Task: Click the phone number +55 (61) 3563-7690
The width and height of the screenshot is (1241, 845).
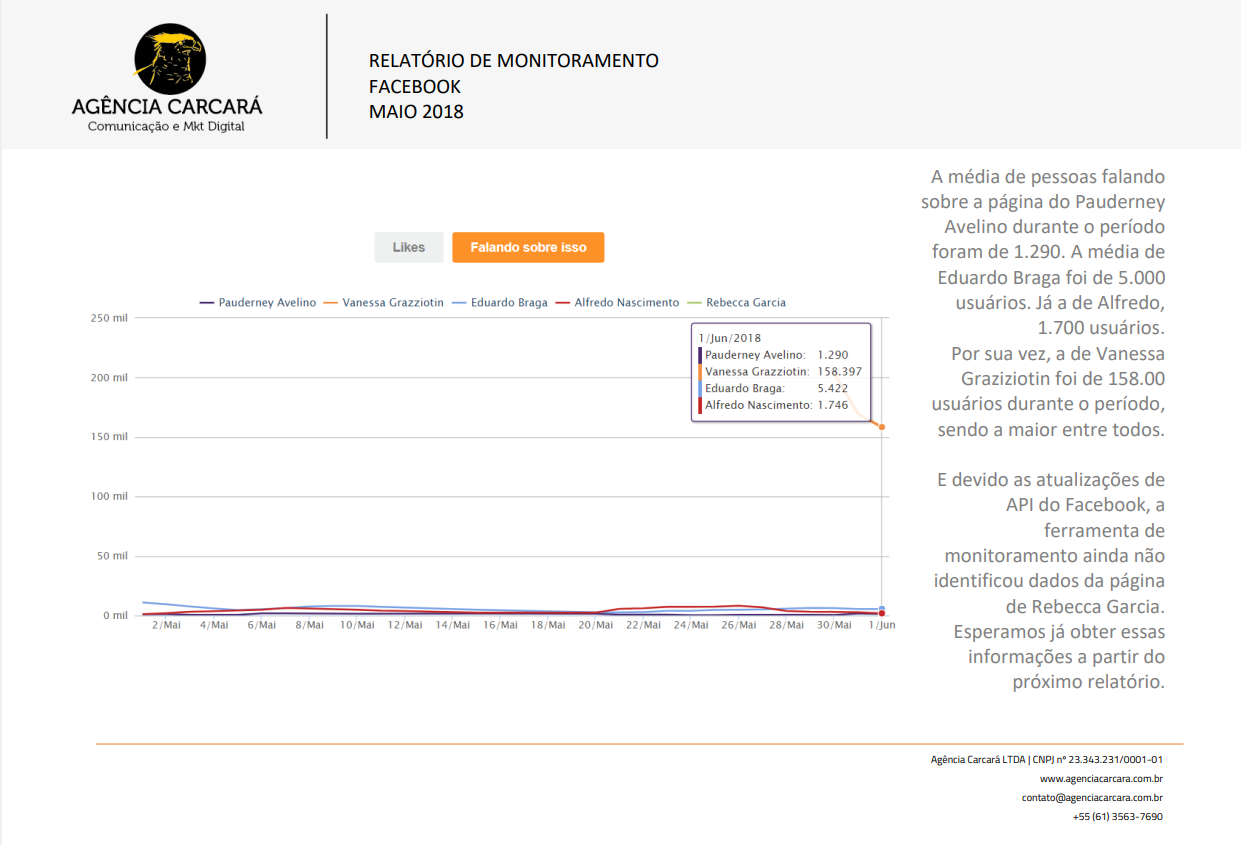Action: click(x=1117, y=816)
